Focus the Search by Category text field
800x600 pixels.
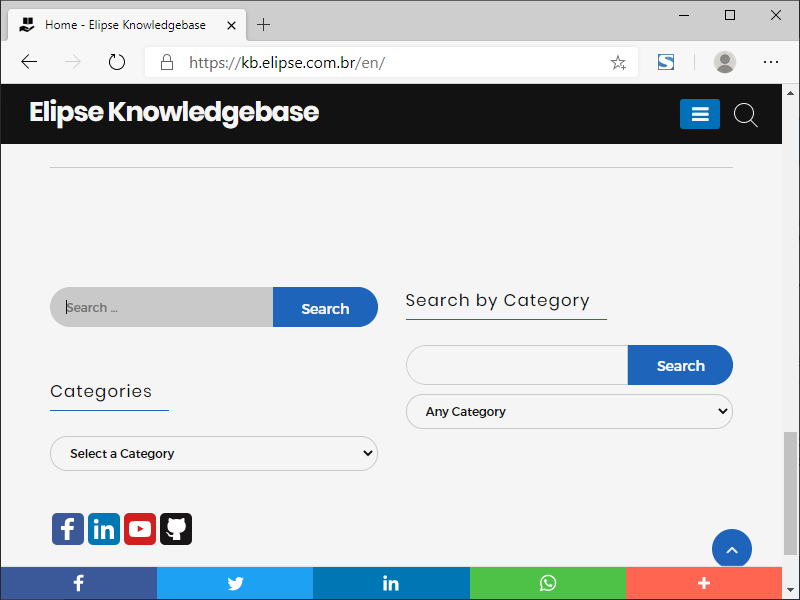517,366
